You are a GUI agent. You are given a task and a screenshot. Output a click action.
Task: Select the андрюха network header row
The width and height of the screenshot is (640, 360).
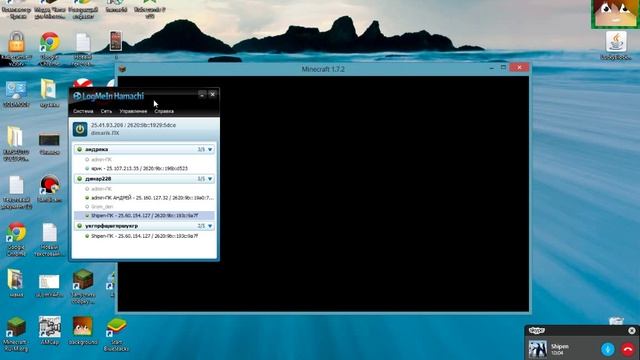point(144,150)
